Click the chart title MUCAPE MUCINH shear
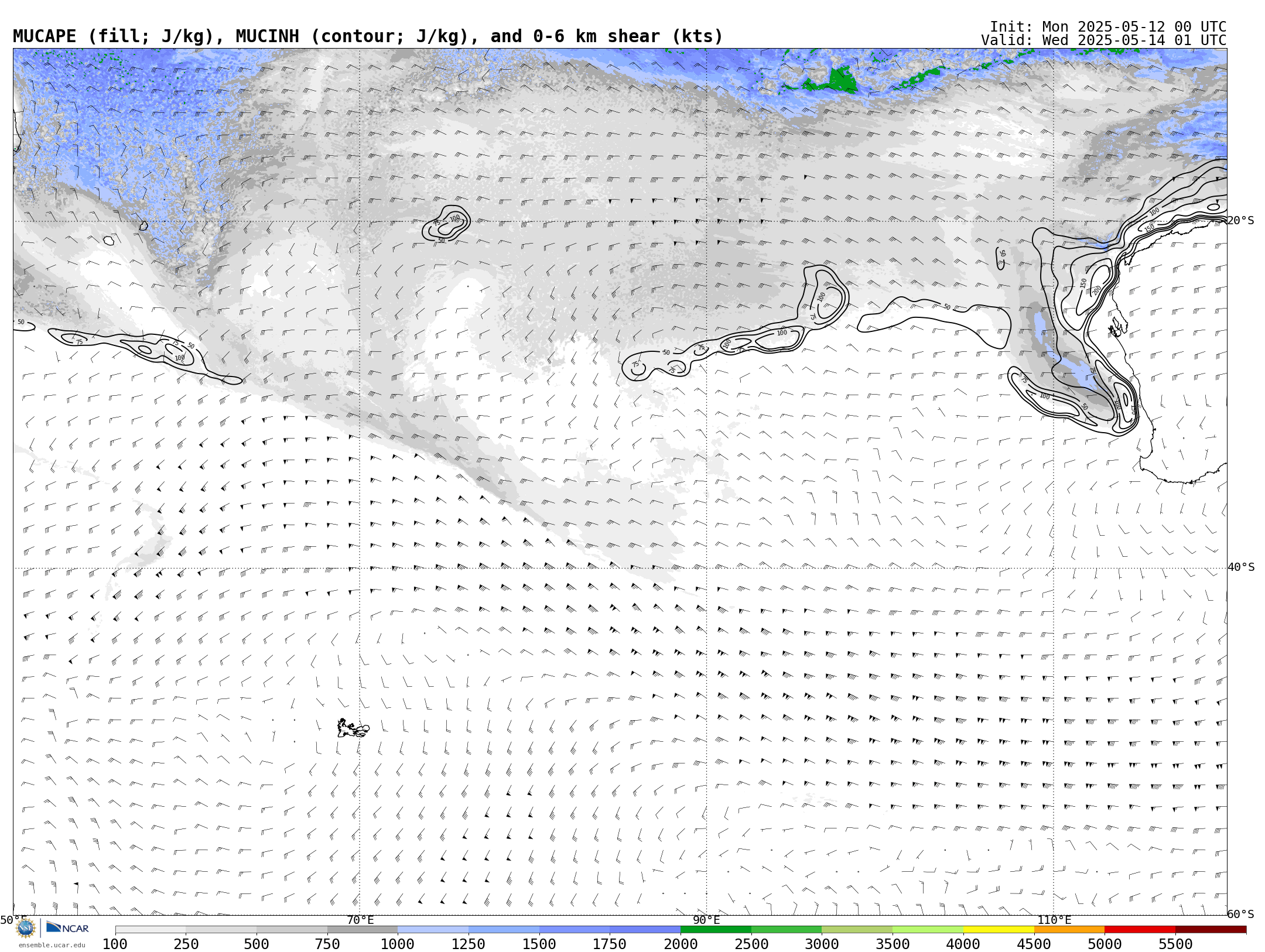This screenshot has width=1265, height=952. click(x=368, y=36)
